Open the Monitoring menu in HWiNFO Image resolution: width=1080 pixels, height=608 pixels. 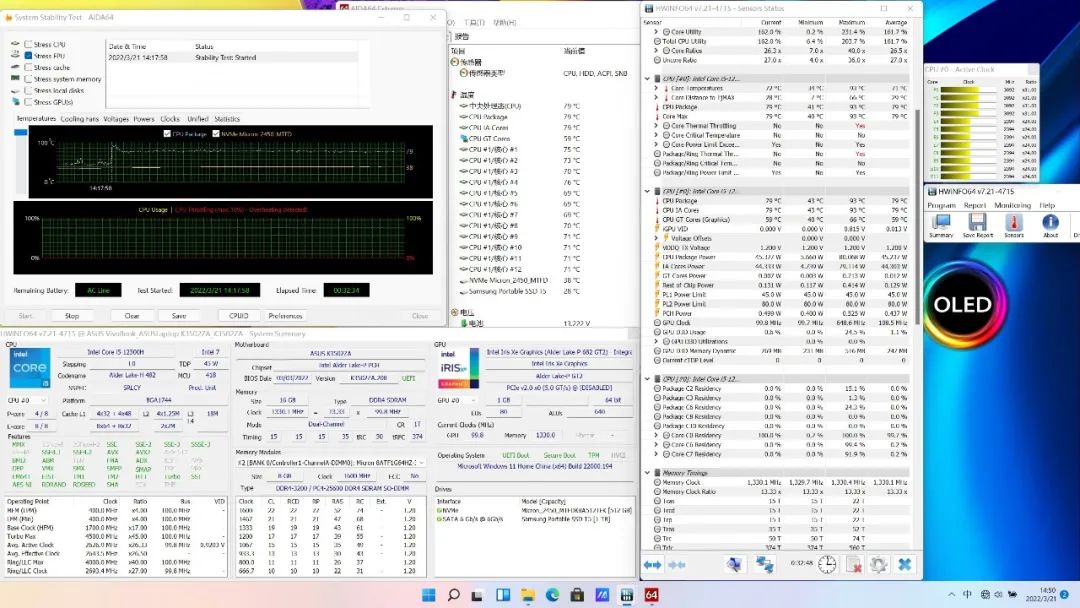[x=1011, y=205]
